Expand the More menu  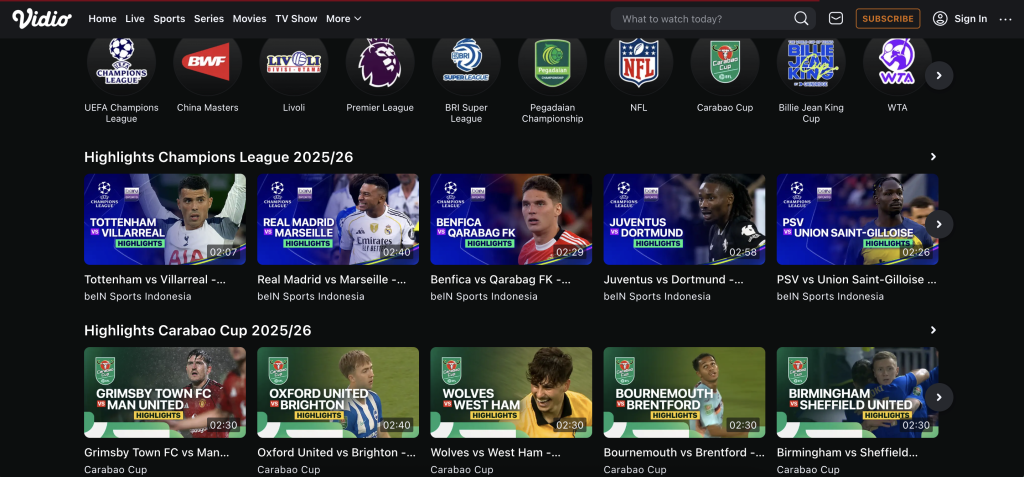[344, 19]
